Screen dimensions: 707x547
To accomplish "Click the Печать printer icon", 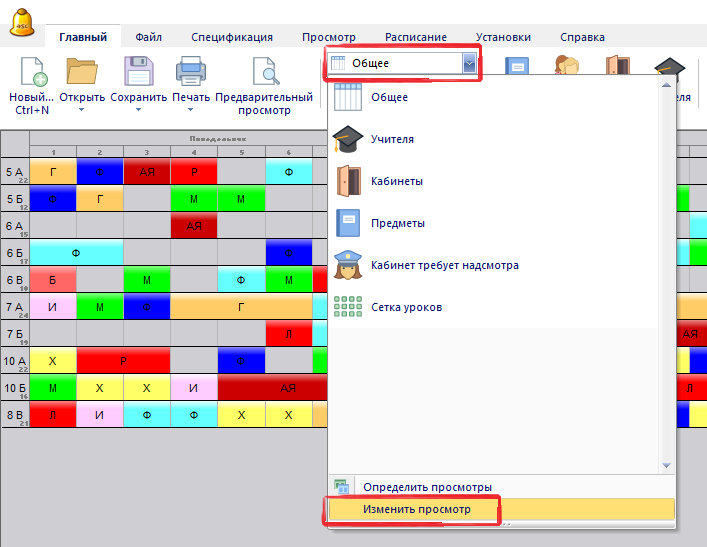I will pos(190,73).
